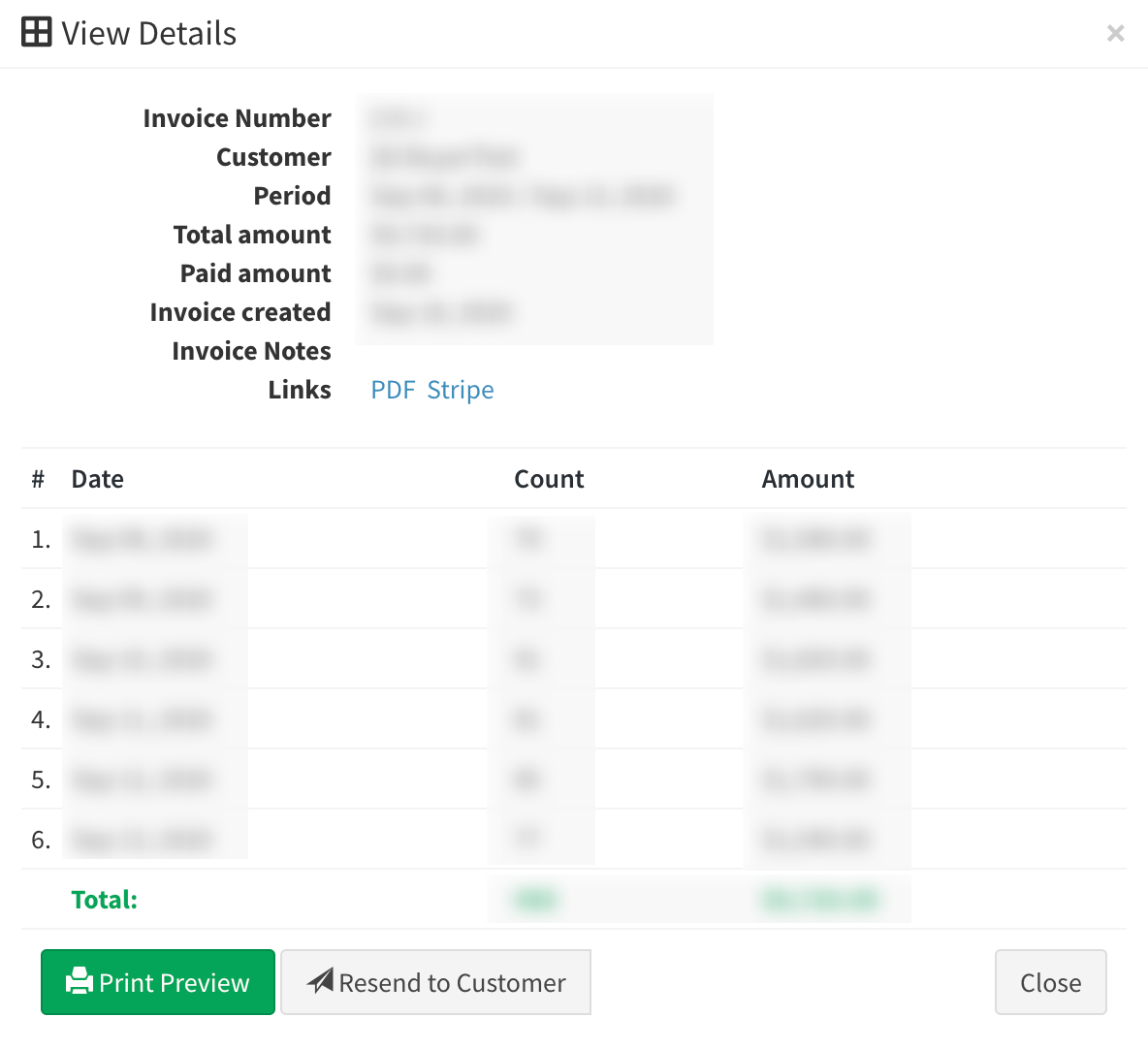Click the Total amount value

[x=424, y=234]
